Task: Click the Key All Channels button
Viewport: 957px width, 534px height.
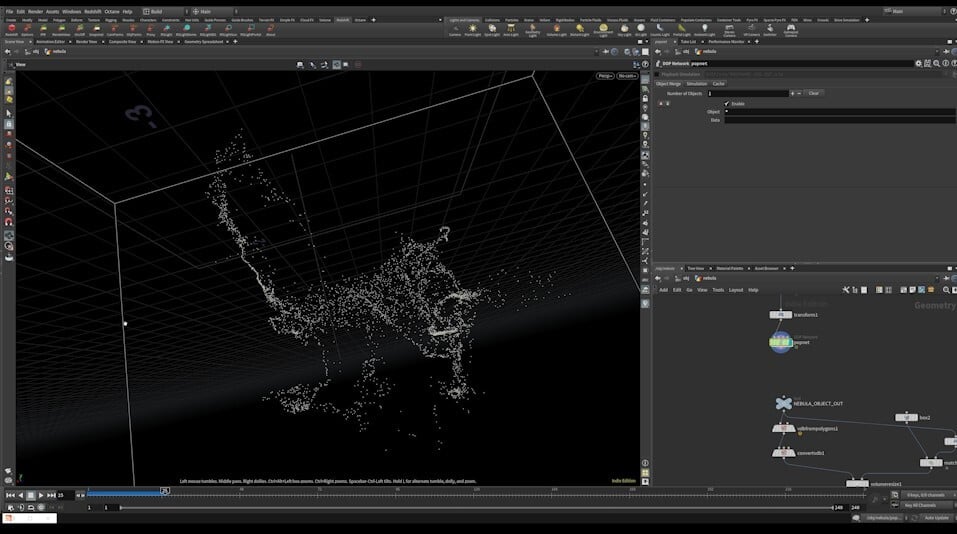Action: pyautogui.click(x=919, y=505)
